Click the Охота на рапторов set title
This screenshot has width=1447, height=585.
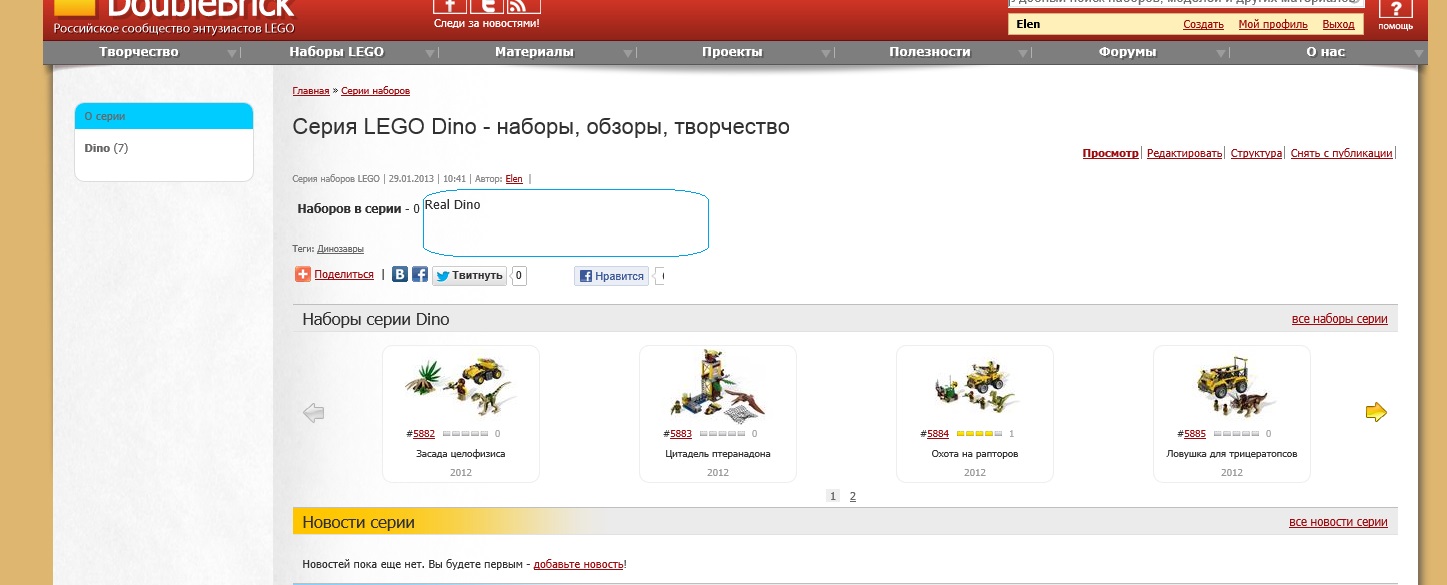tap(975, 454)
